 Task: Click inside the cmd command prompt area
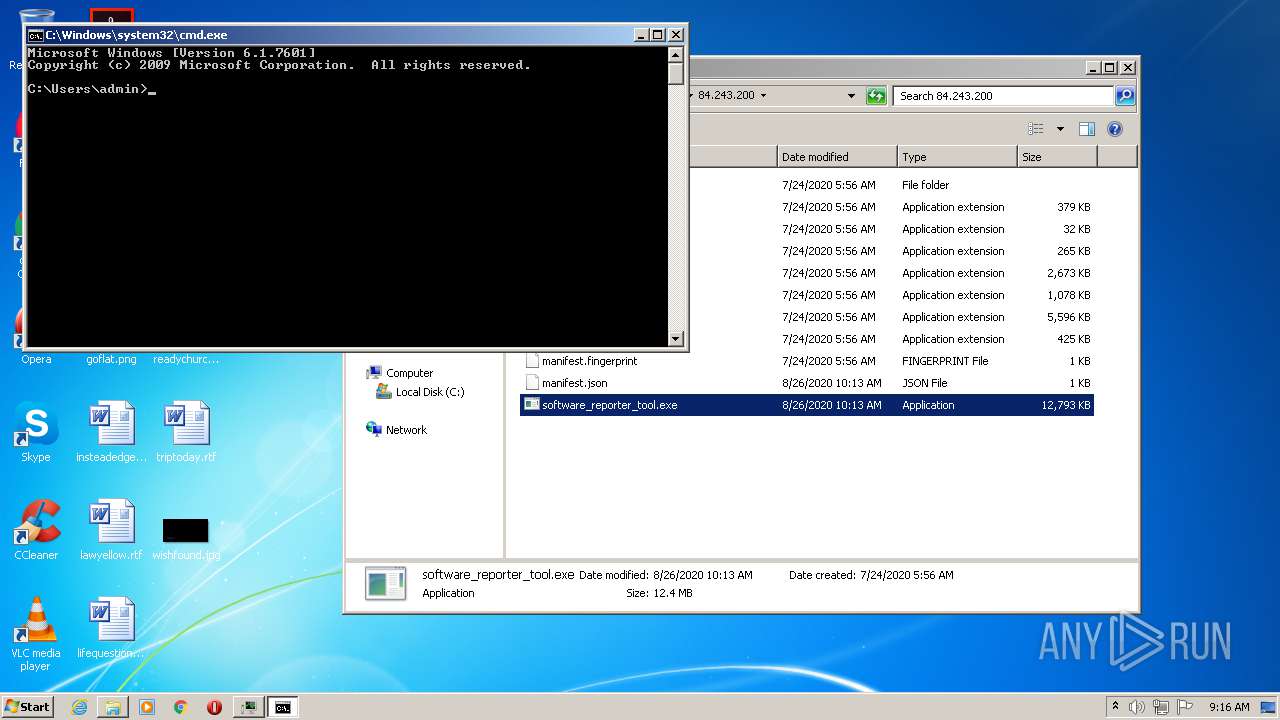coord(347,197)
